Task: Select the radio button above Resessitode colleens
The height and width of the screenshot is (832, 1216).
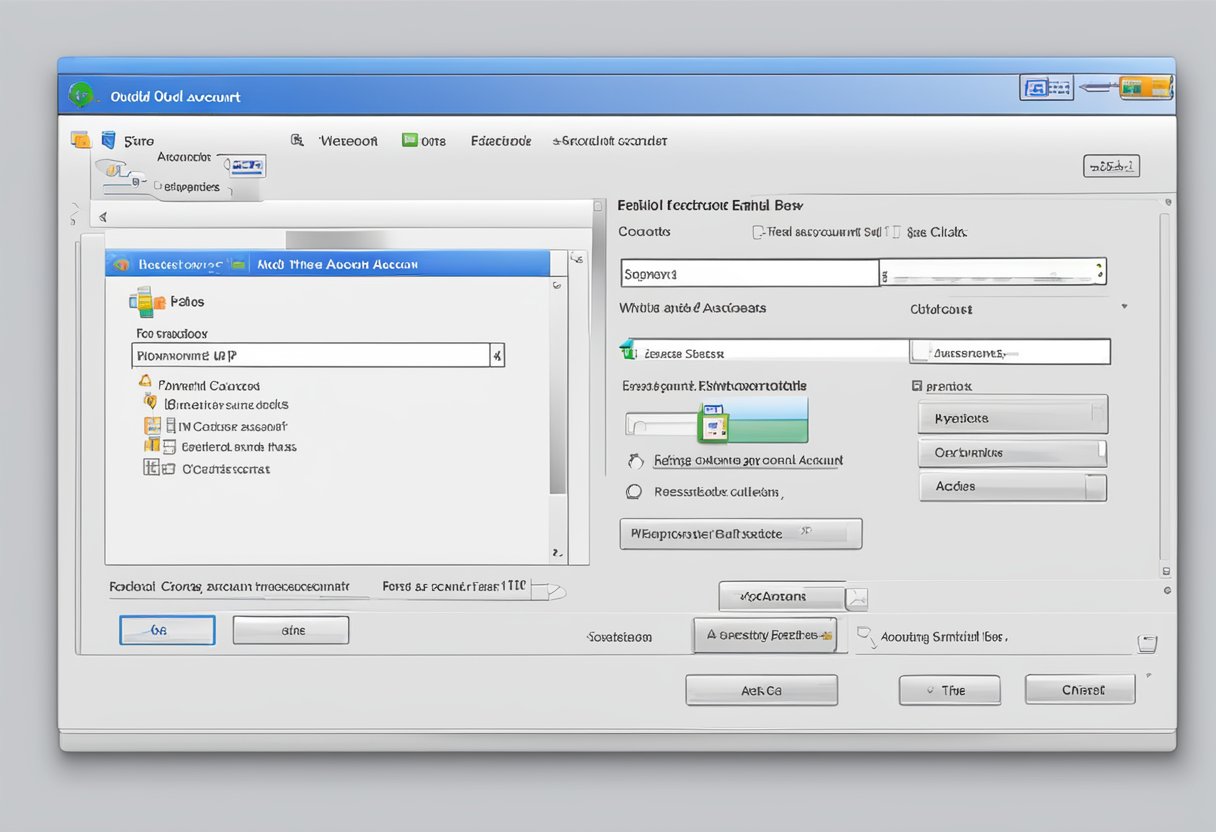Action: pos(635,461)
